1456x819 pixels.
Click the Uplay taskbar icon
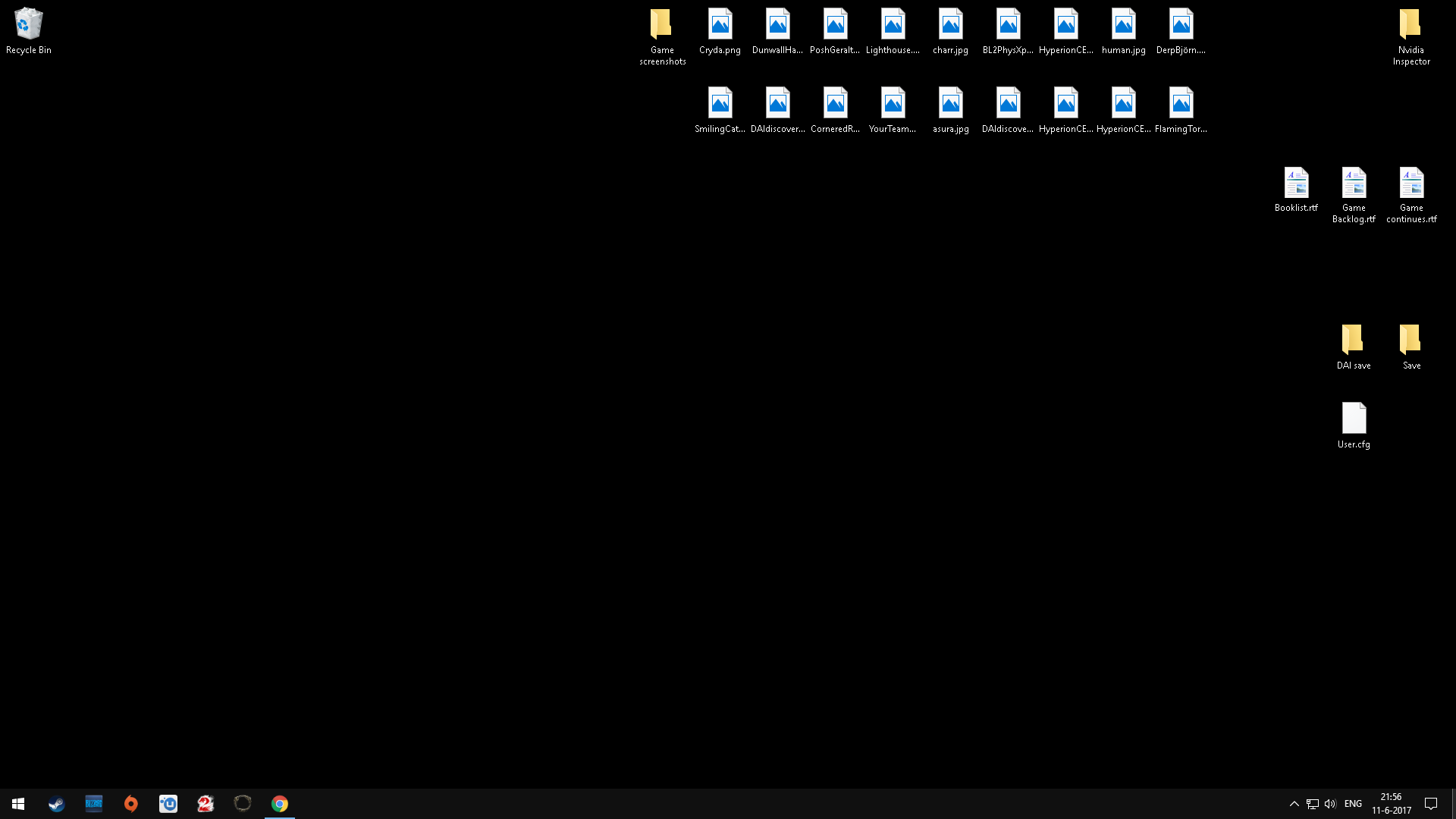(x=168, y=804)
